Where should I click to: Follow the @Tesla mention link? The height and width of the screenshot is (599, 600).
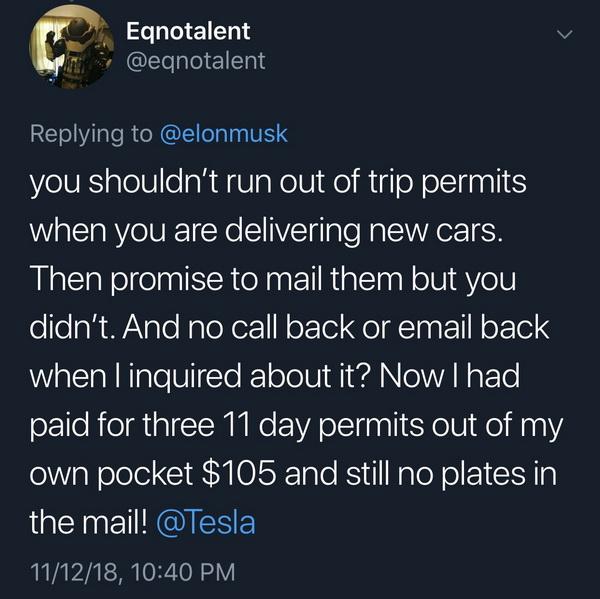click(x=206, y=522)
